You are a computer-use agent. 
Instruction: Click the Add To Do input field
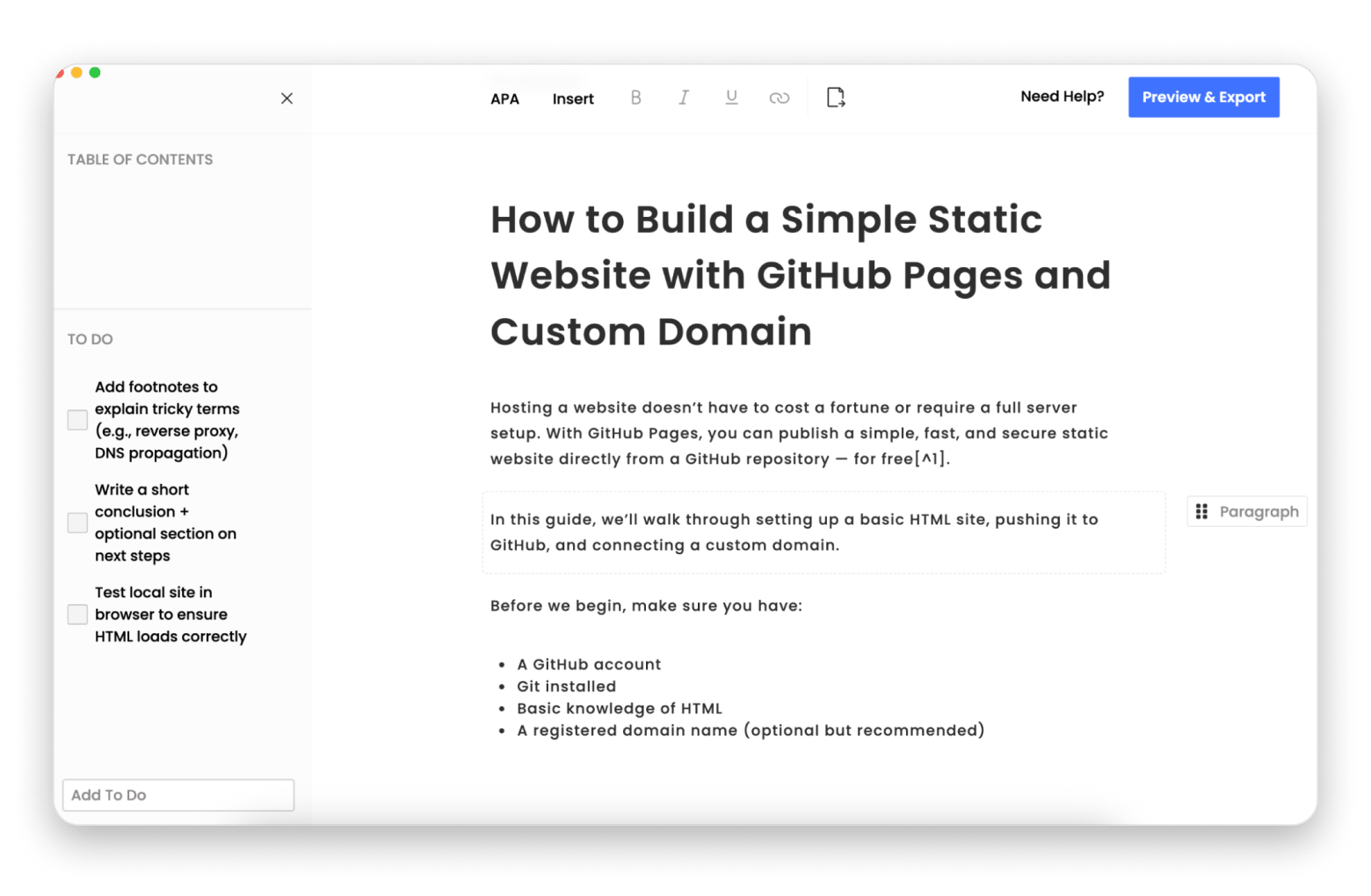click(178, 795)
